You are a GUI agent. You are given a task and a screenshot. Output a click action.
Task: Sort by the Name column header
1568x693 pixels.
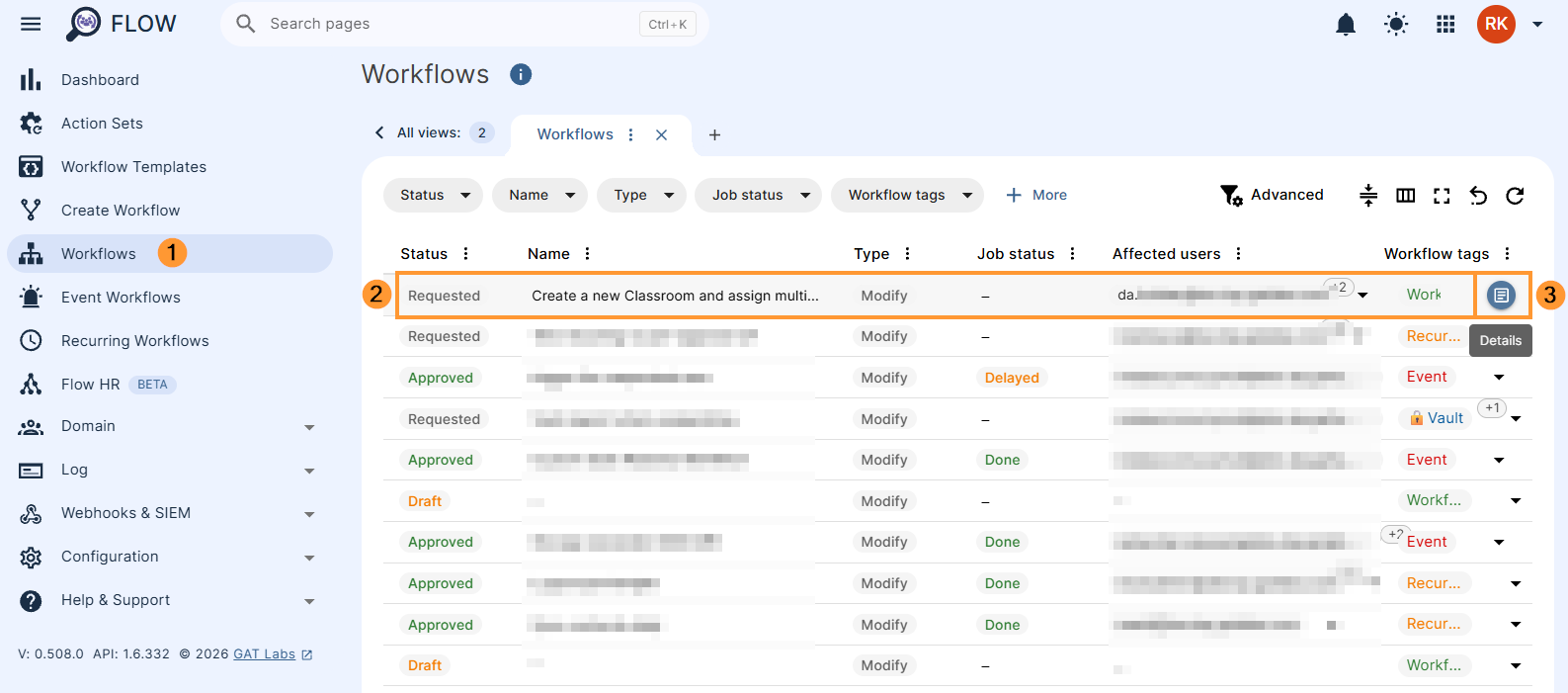548,254
